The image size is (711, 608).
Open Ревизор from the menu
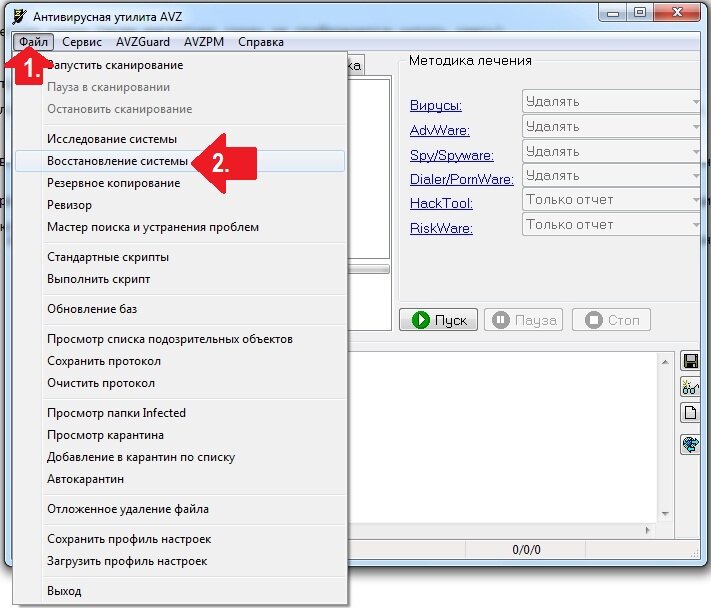coord(180,205)
